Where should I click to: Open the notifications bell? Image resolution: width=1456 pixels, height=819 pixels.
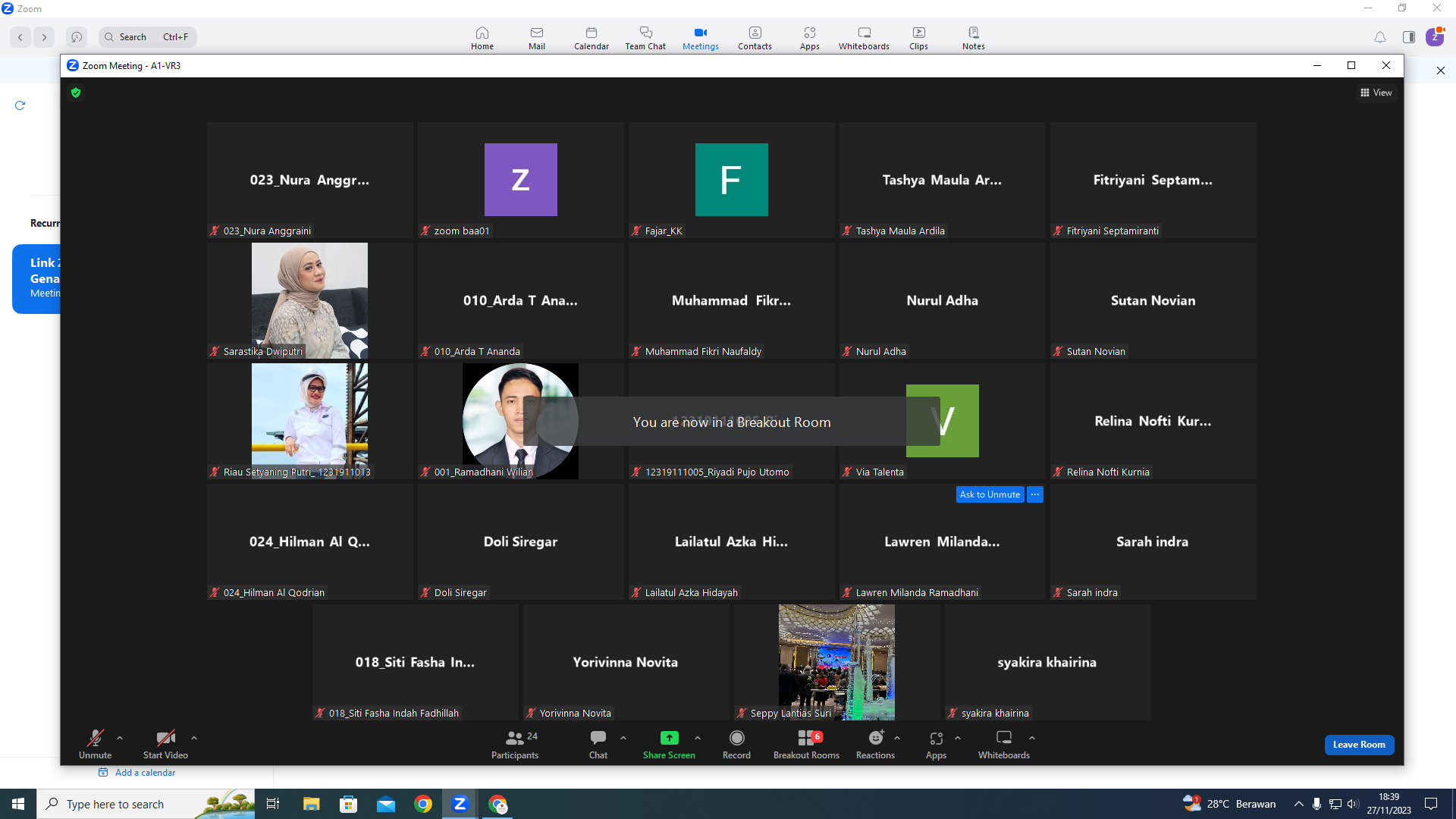[1380, 37]
